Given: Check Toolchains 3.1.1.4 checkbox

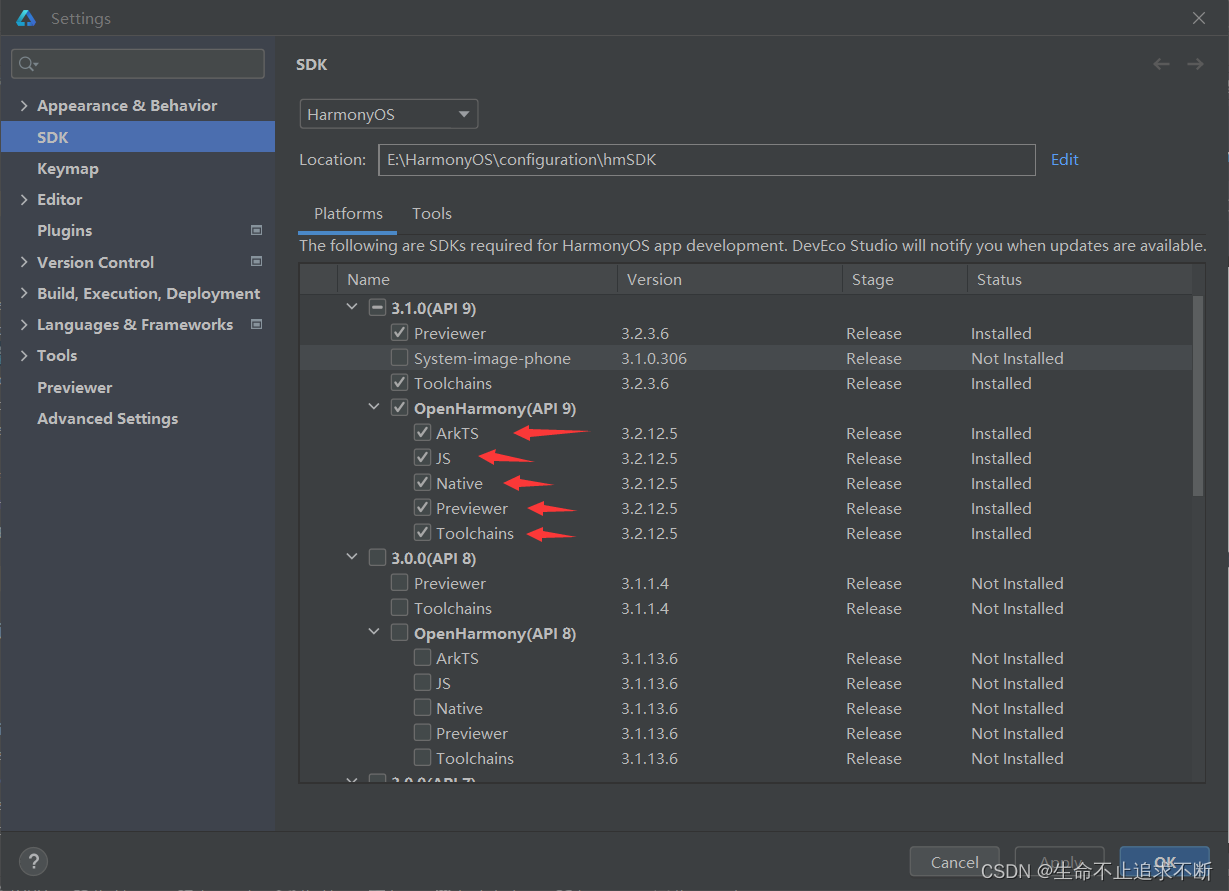Looking at the screenshot, I should point(399,608).
